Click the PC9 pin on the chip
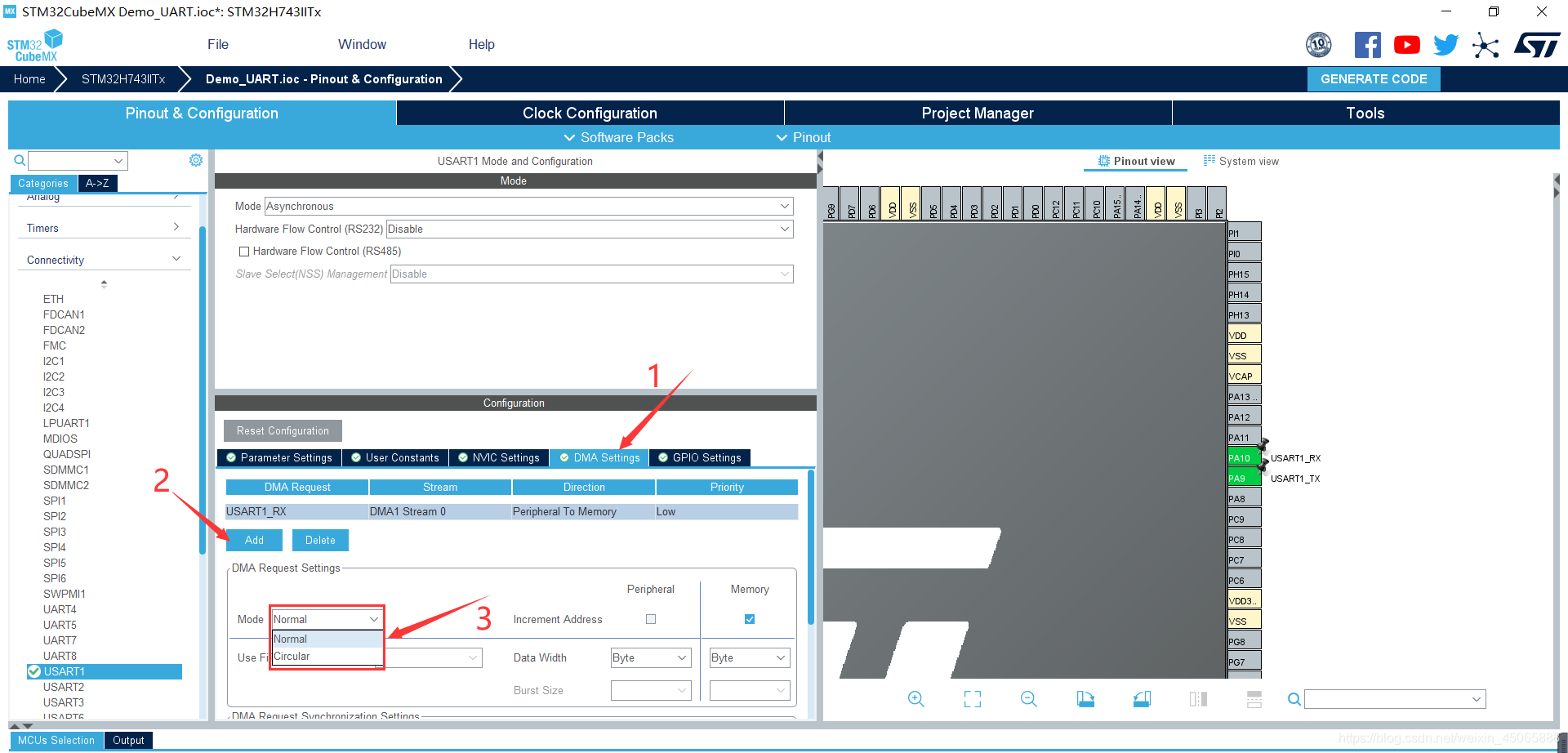 tap(1244, 519)
